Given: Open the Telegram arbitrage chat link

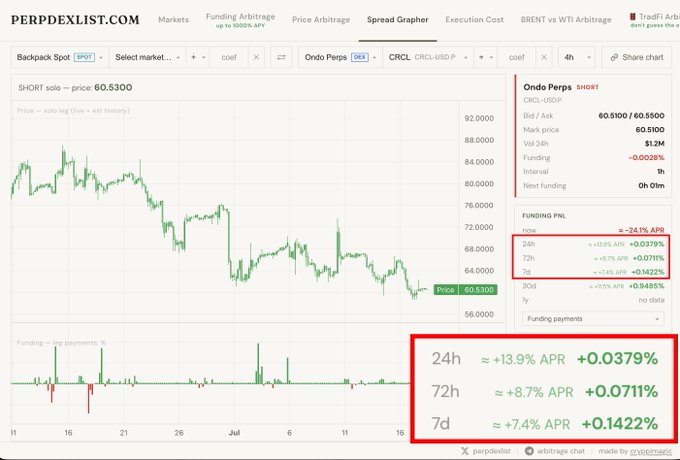Looking at the screenshot, I should click(x=555, y=451).
